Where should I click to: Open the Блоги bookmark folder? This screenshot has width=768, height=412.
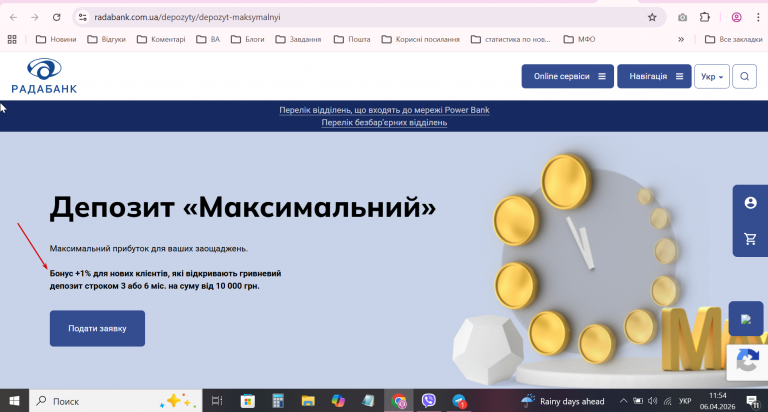pyautogui.click(x=247, y=39)
